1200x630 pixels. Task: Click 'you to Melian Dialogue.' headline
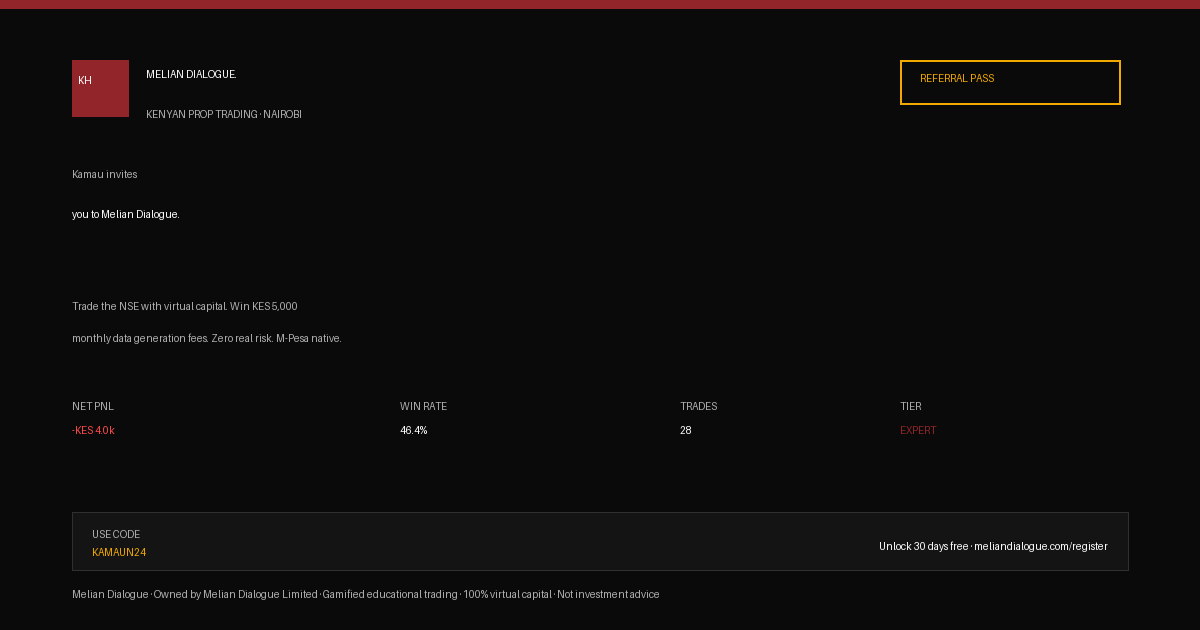tap(126, 215)
